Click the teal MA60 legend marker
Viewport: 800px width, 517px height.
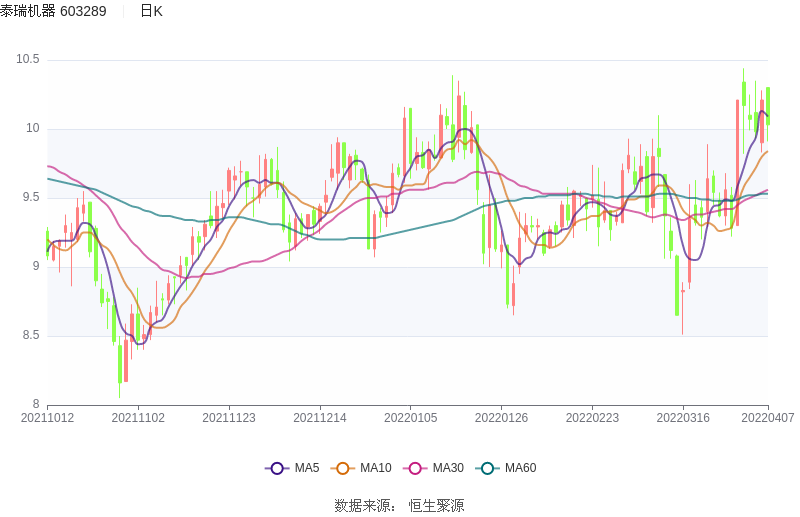click(x=489, y=468)
